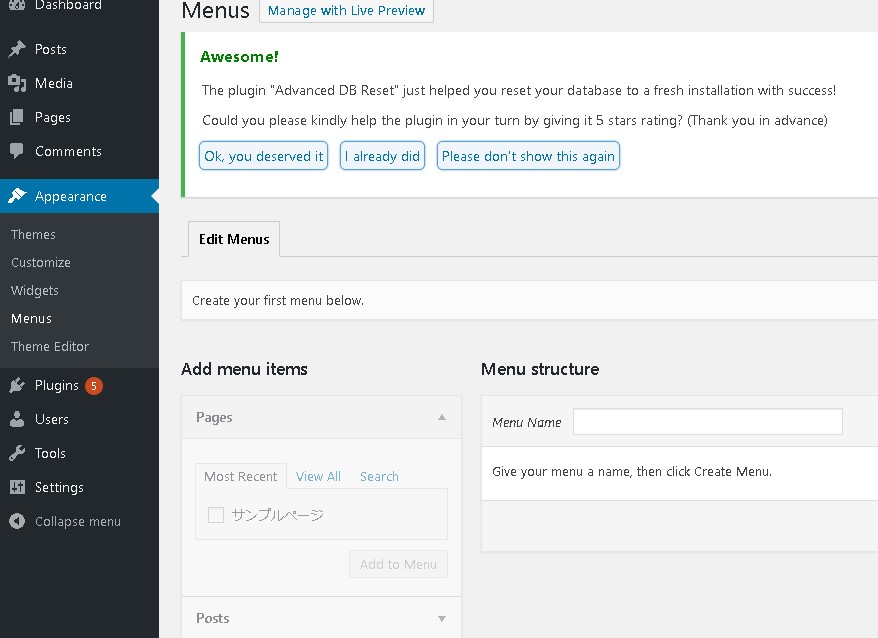Open the Widgets submenu link
The width and height of the screenshot is (878, 638).
[x=35, y=290]
